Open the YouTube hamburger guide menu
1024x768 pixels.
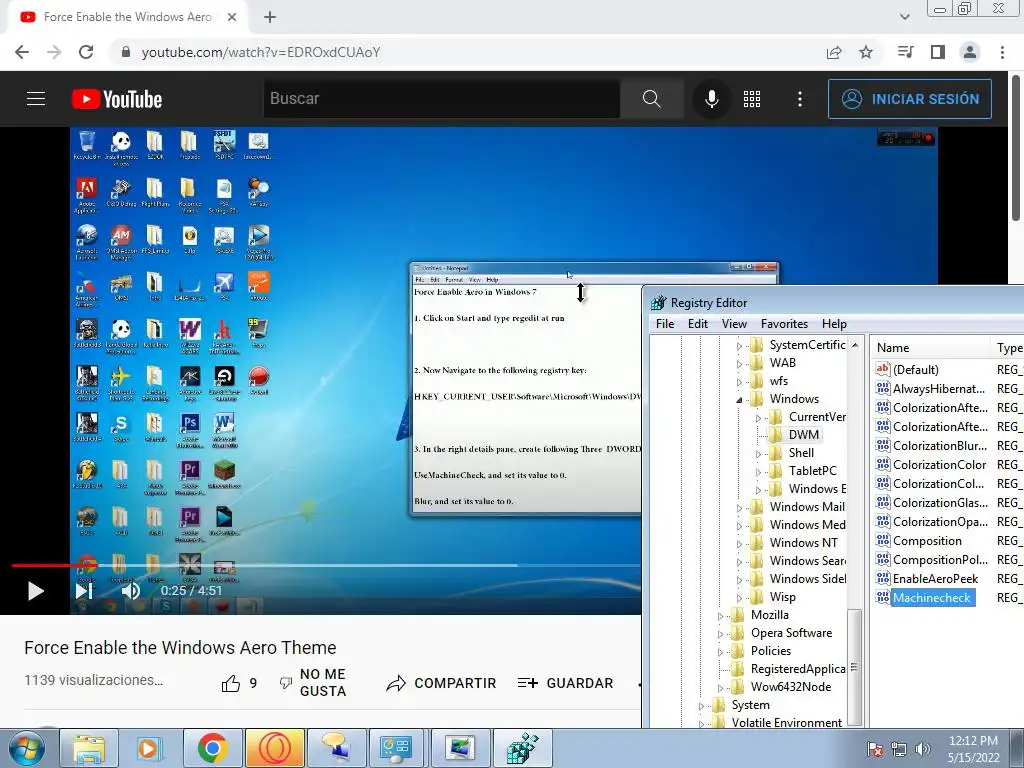click(36, 99)
